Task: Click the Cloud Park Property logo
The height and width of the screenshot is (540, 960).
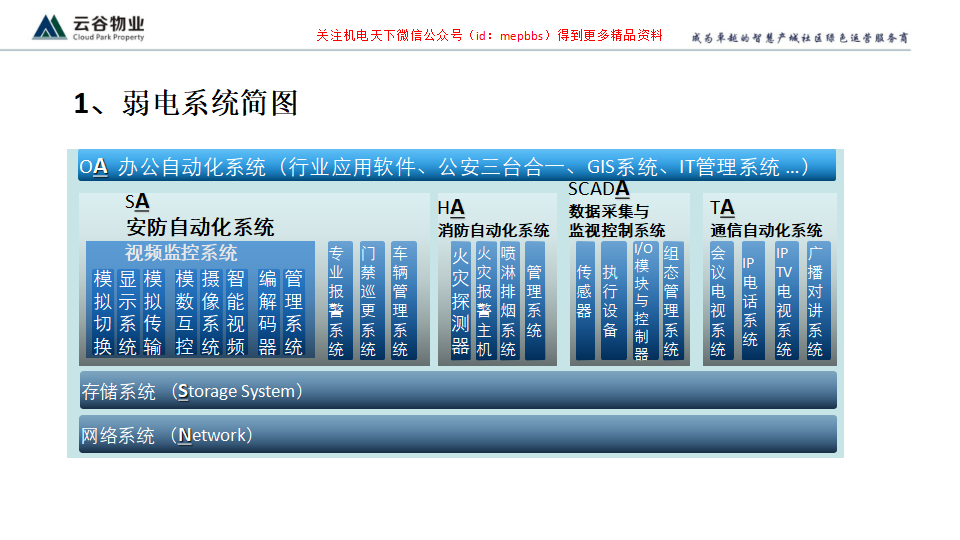Action: [x=89, y=27]
